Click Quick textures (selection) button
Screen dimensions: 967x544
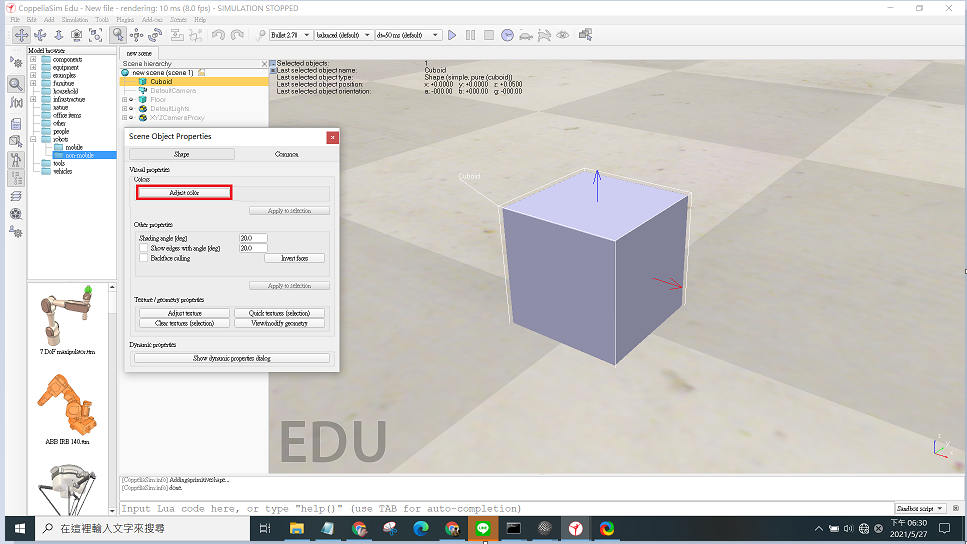click(279, 313)
